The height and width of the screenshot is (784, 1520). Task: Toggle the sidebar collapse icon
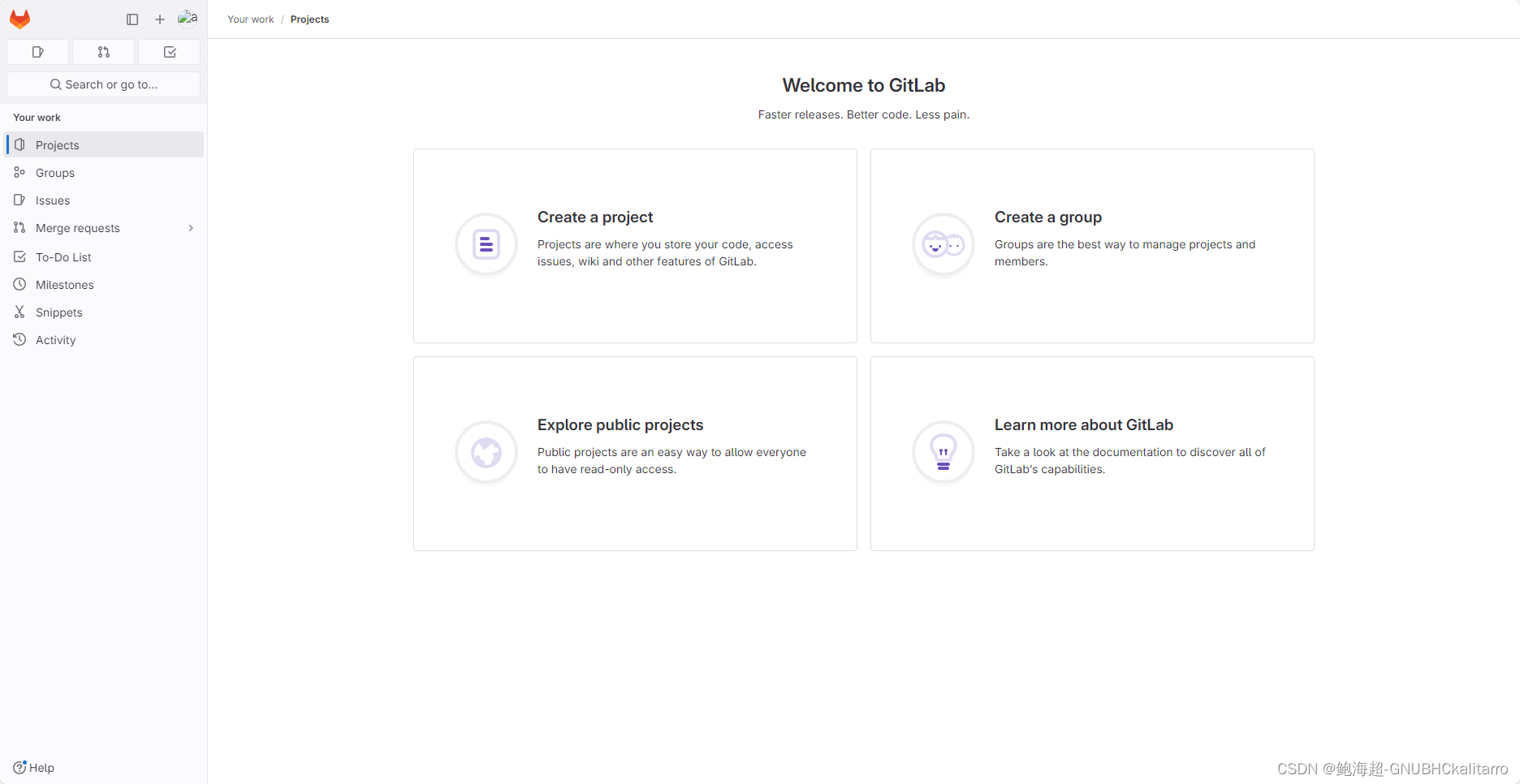[132, 19]
